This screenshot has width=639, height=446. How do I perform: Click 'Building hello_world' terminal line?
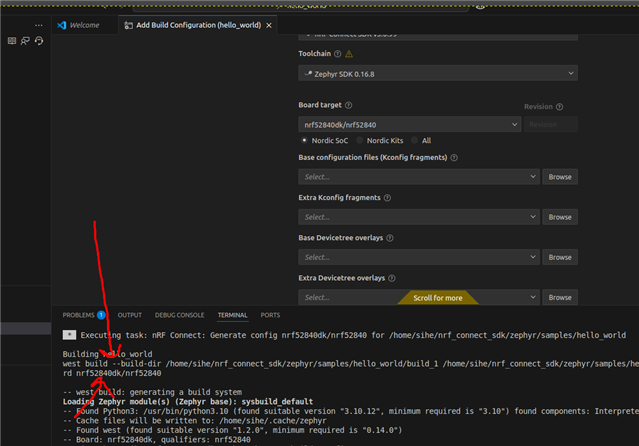tap(107, 354)
